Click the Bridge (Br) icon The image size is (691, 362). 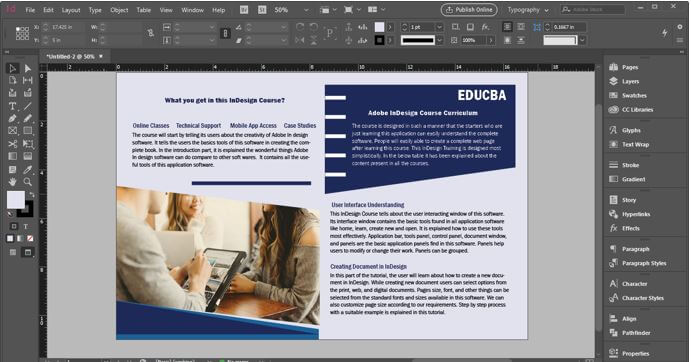point(244,10)
